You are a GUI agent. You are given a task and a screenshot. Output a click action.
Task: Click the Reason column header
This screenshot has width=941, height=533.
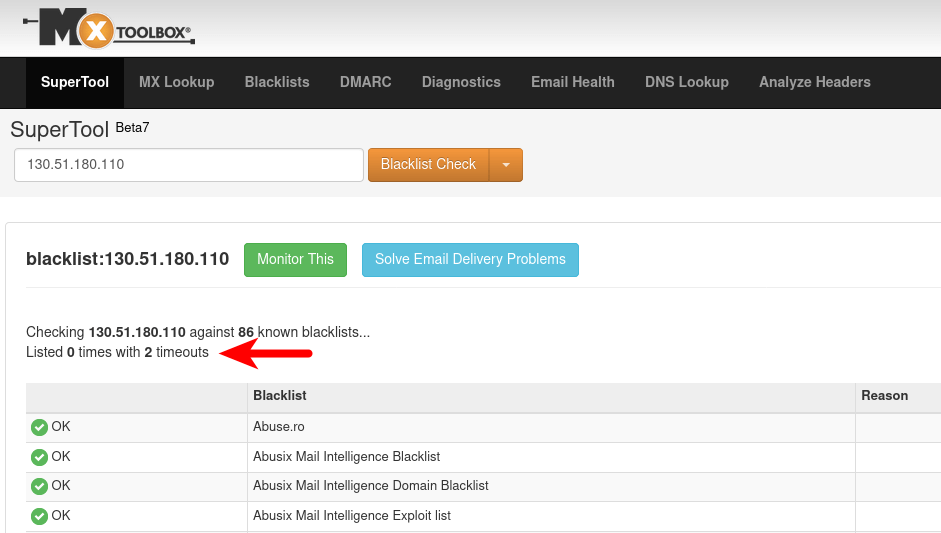[884, 396]
